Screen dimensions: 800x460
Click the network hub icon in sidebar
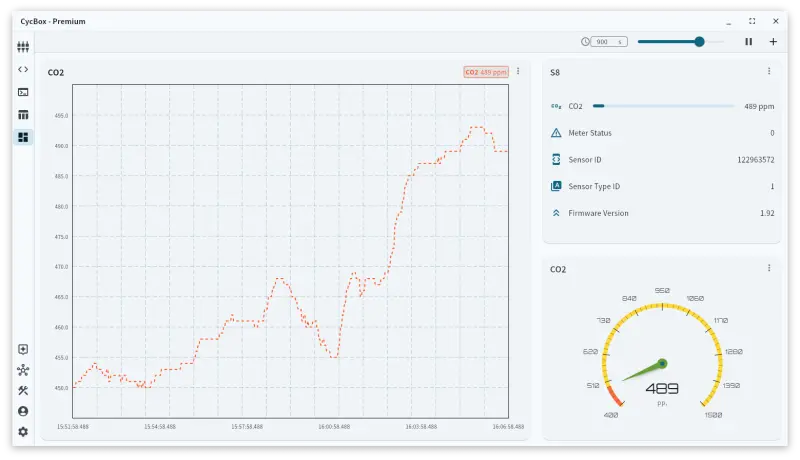point(23,370)
